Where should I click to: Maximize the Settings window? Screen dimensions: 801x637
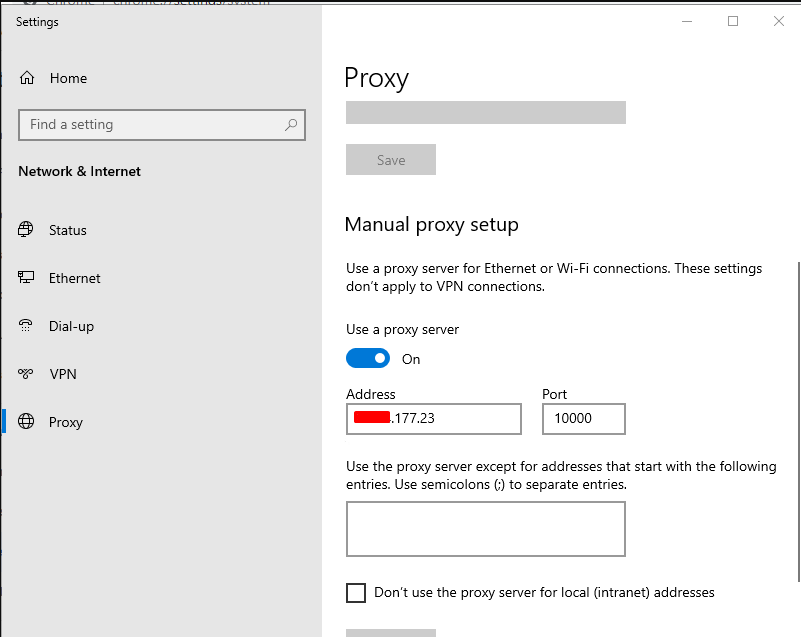pos(733,21)
